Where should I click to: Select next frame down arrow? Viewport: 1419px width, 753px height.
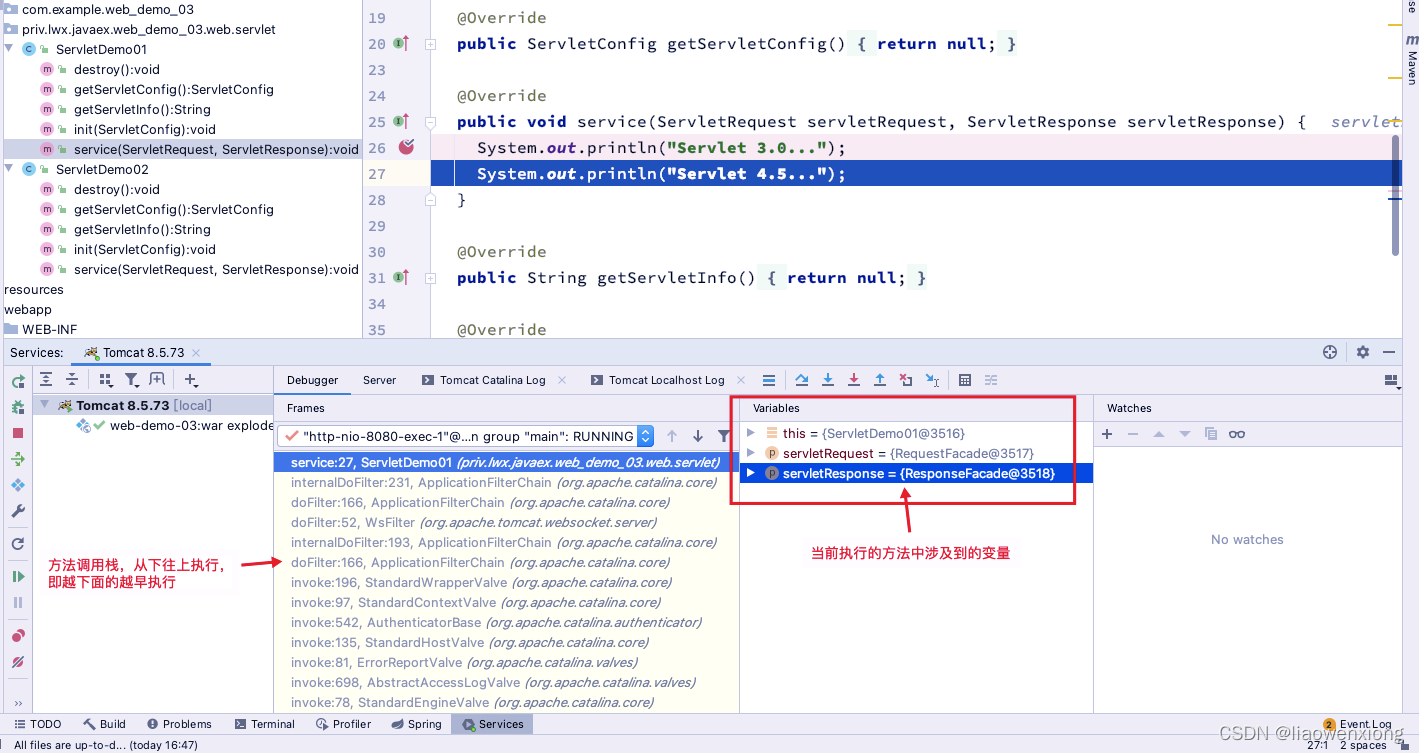[x=698, y=436]
